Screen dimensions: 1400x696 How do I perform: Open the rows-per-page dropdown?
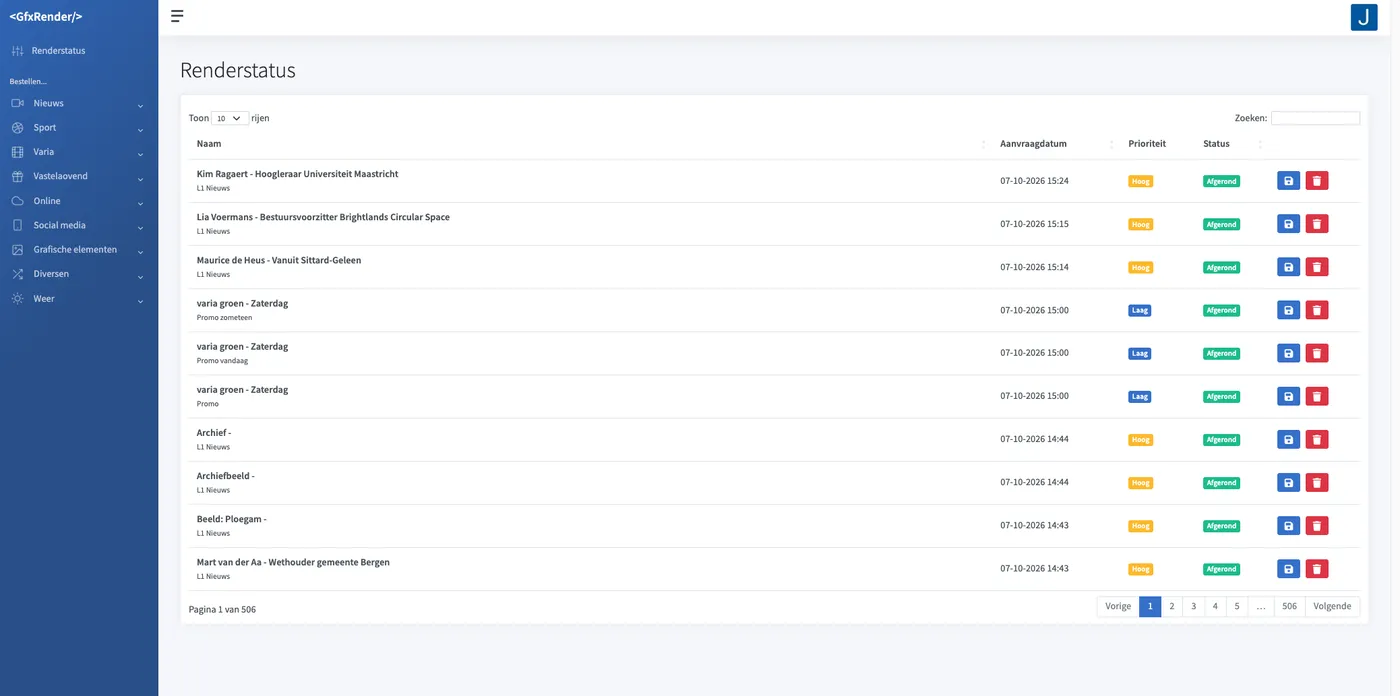pyautogui.click(x=230, y=118)
